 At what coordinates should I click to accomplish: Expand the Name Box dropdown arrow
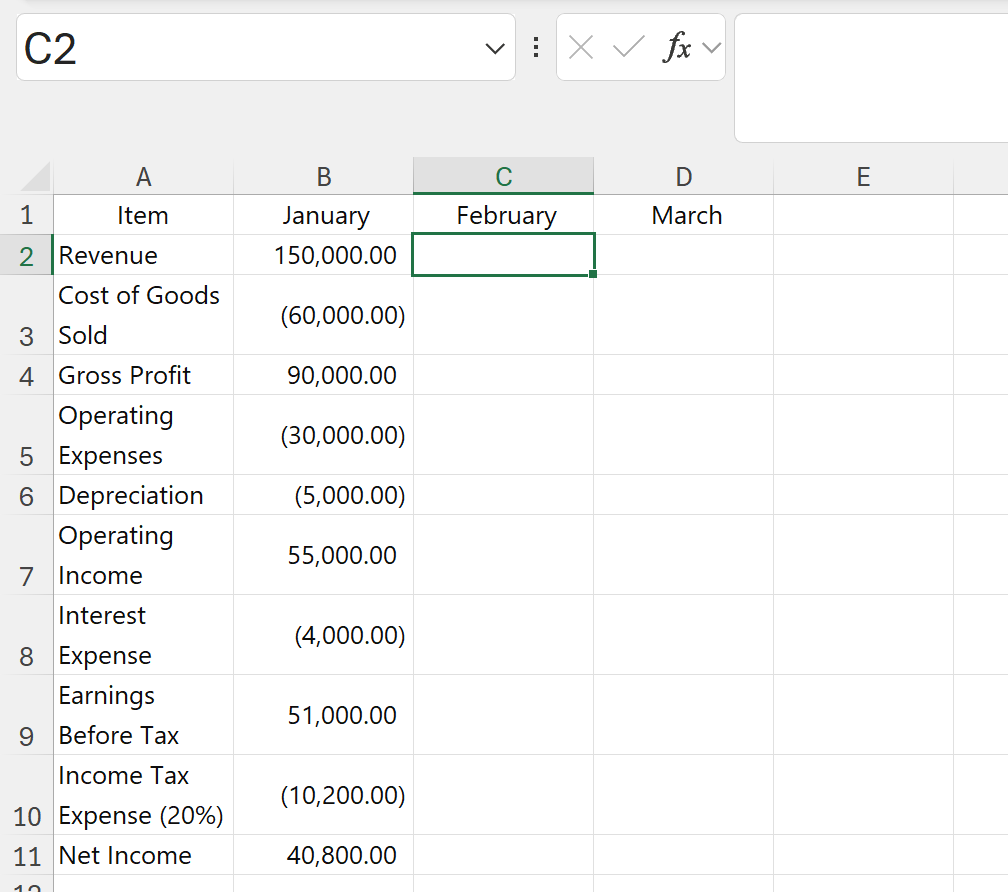click(x=494, y=48)
